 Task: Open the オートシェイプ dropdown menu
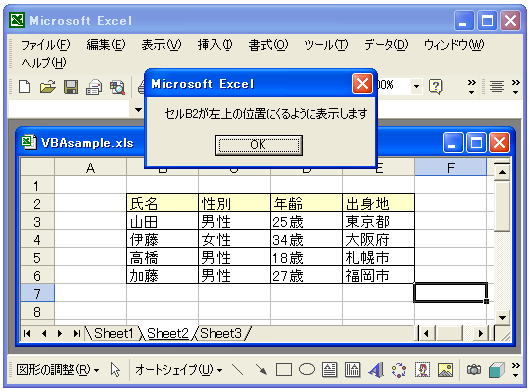click(179, 370)
